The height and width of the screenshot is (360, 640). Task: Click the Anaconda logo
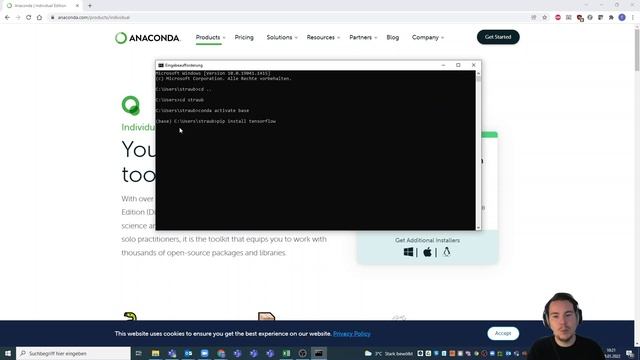pos(147,38)
